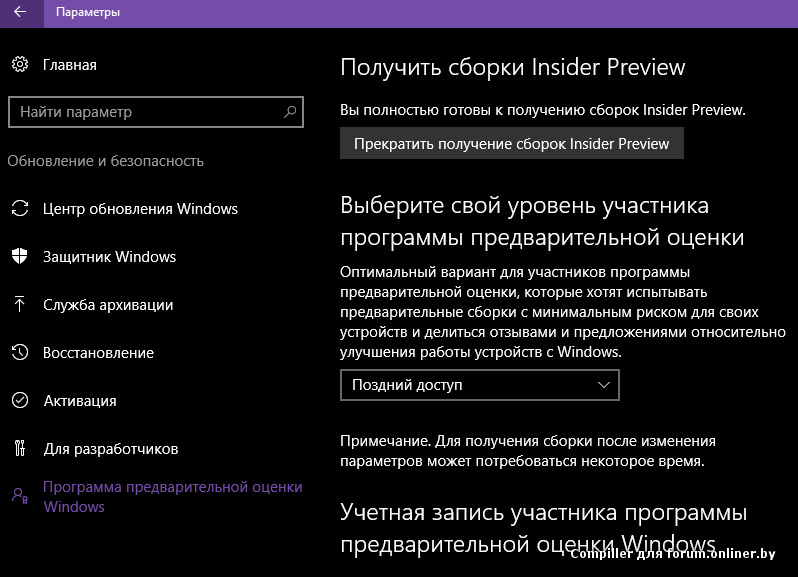Click the Активация checkmark circle icon
Screen dimensions: 798x577
coord(20,400)
